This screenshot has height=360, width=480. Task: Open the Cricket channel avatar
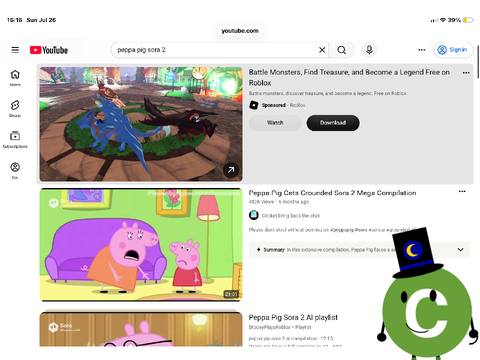tap(254, 215)
